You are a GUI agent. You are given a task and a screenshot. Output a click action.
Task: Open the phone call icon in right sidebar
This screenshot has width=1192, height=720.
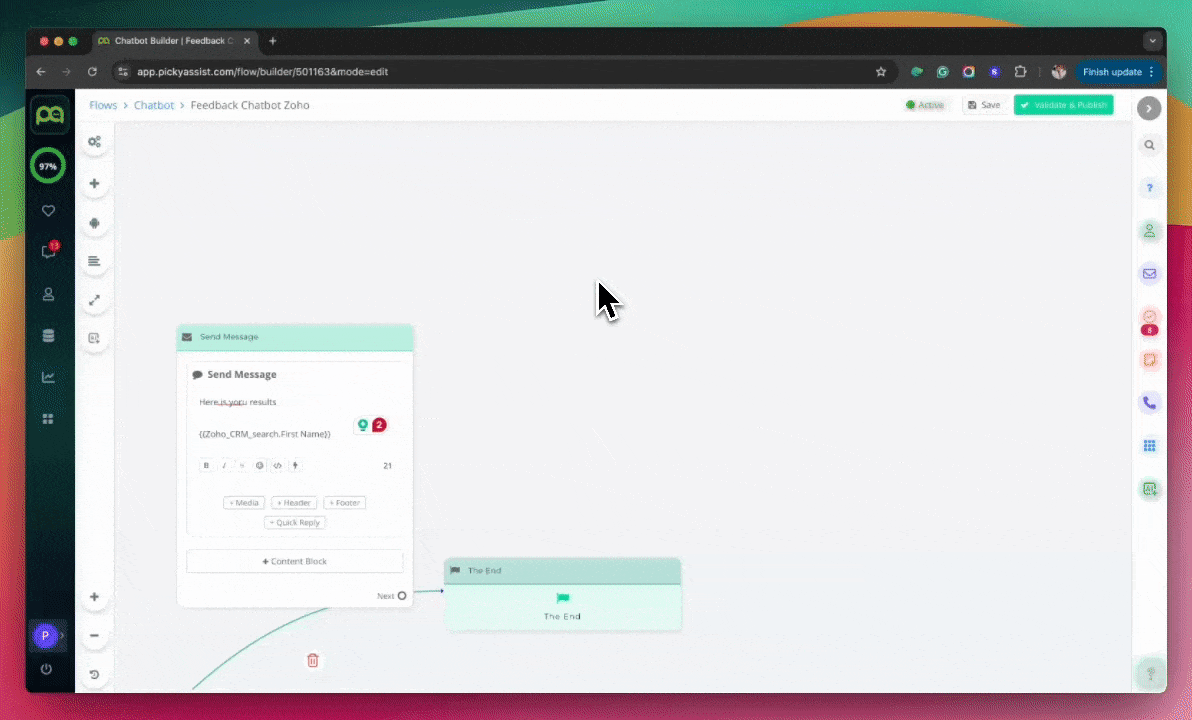[1149, 403]
